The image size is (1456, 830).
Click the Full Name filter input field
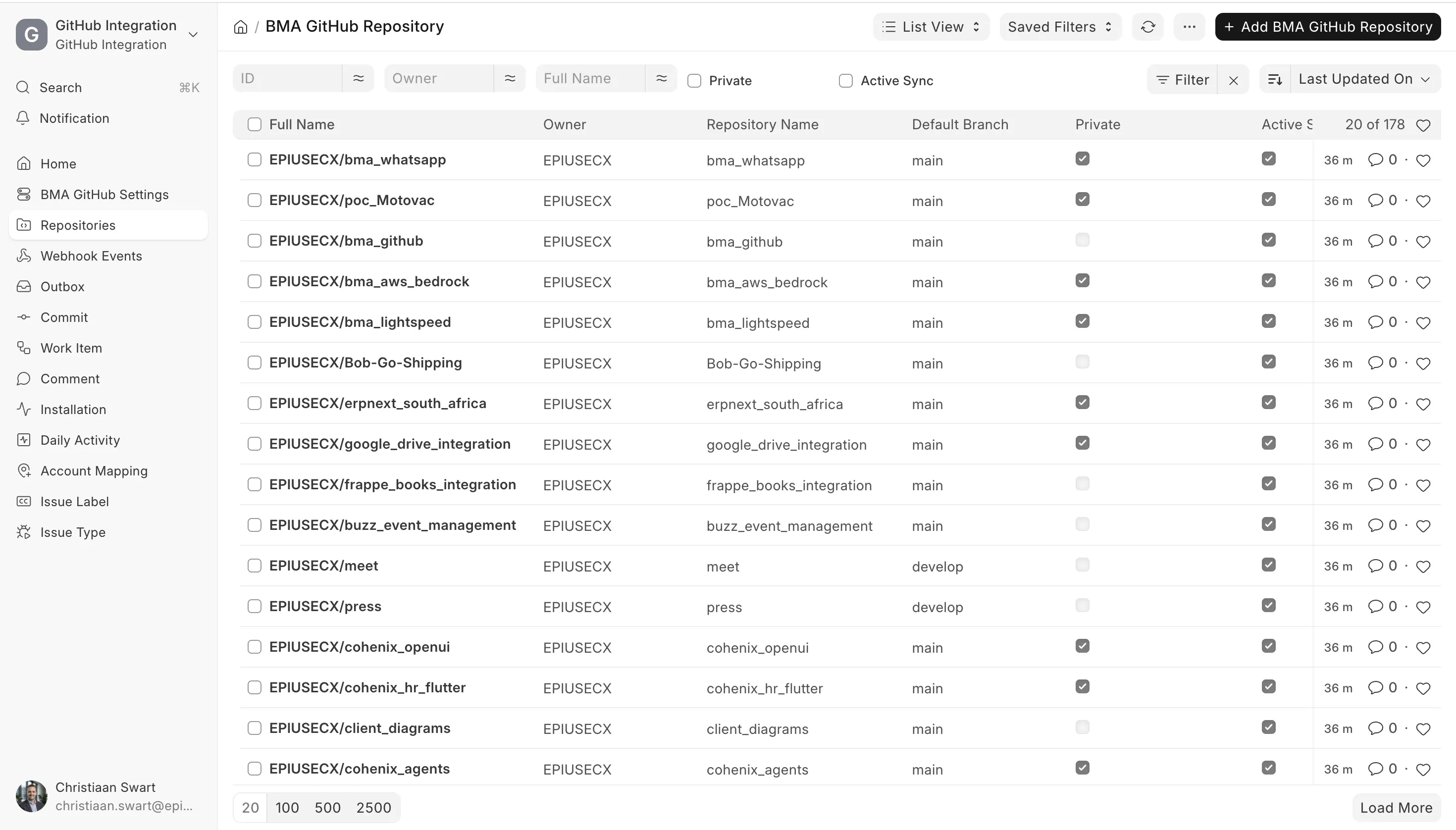point(590,78)
